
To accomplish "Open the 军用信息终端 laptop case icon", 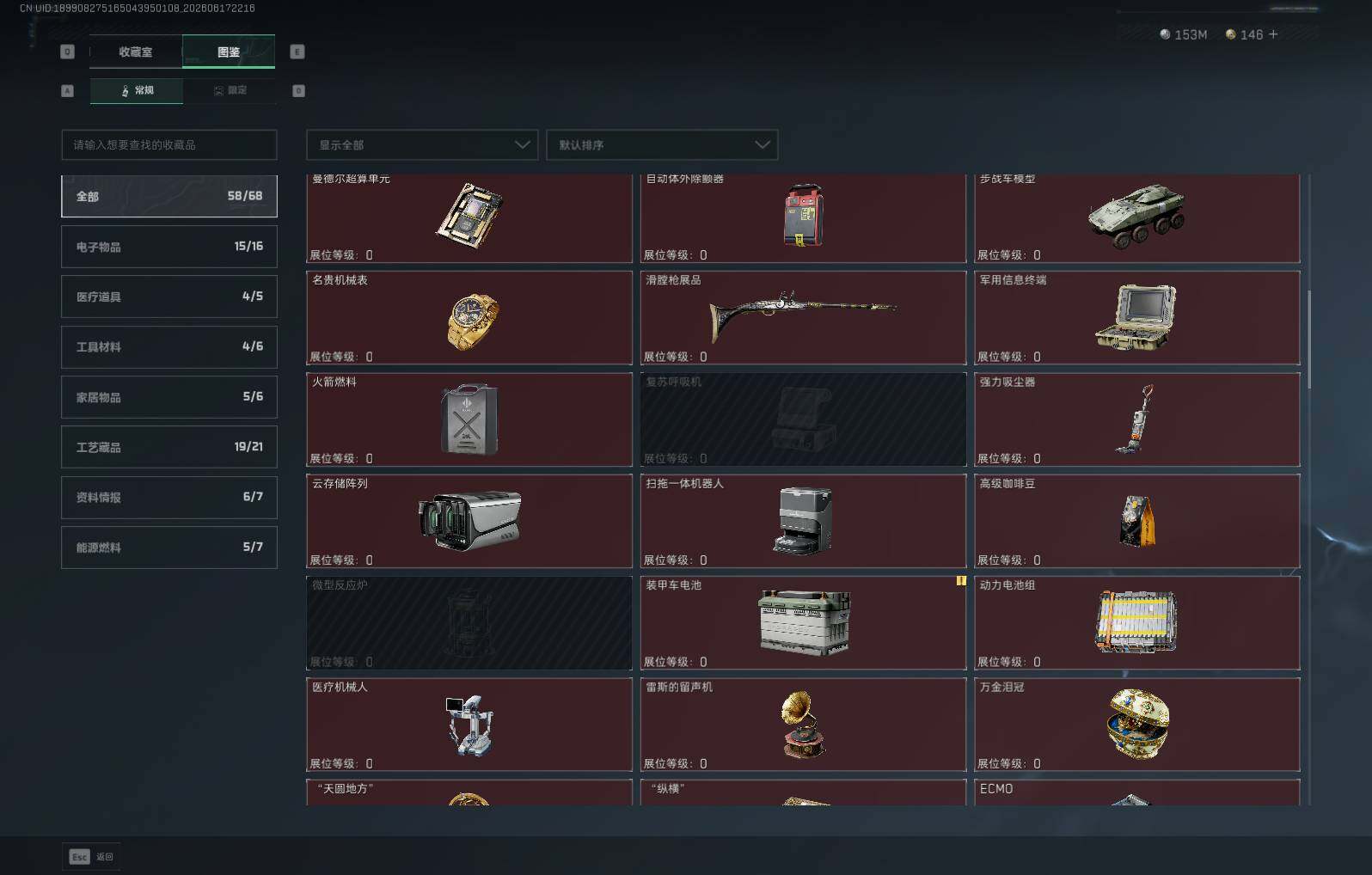I will pyautogui.click(x=1136, y=317).
